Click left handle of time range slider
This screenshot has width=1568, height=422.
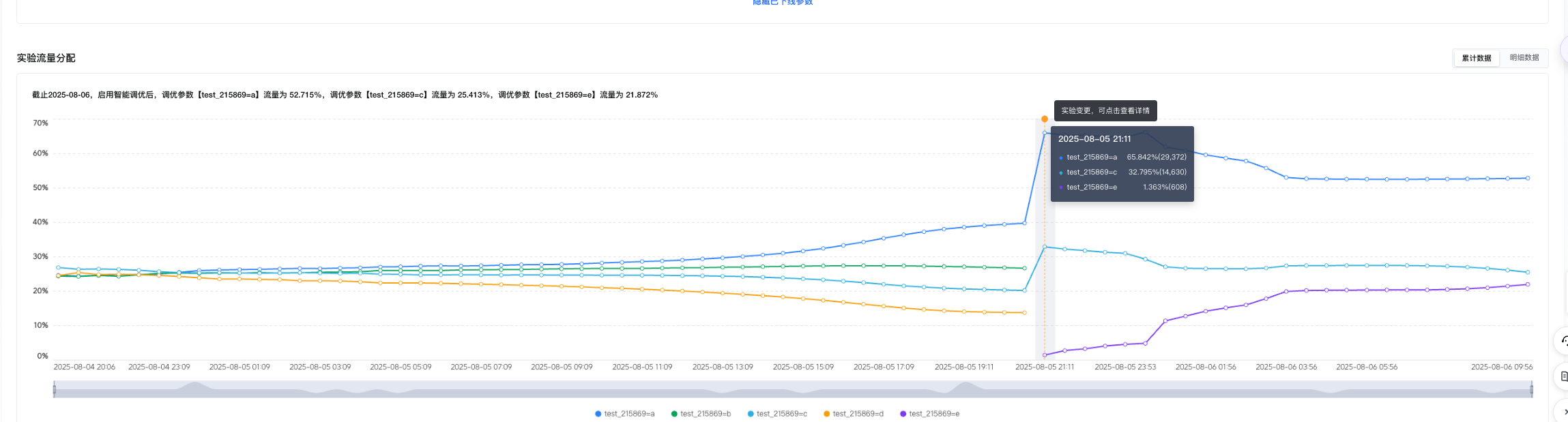[x=55, y=390]
